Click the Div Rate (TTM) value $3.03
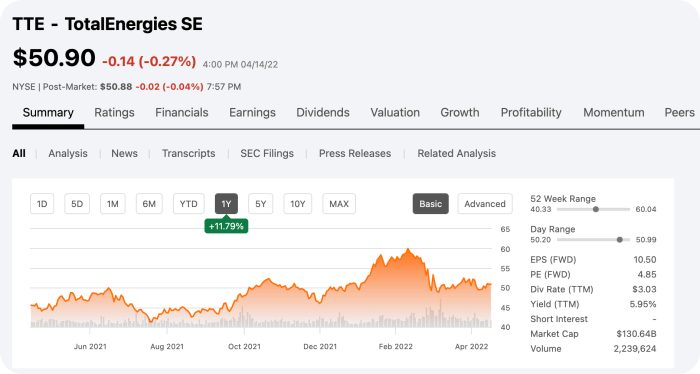Viewport: 700px width, 374px height. coord(644,289)
